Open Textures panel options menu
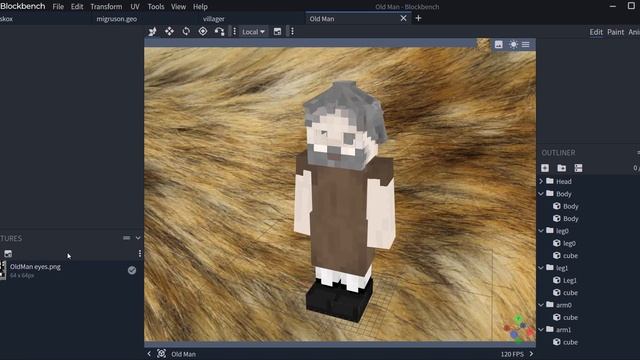Viewport: 640px width, 360px height. tap(140, 253)
